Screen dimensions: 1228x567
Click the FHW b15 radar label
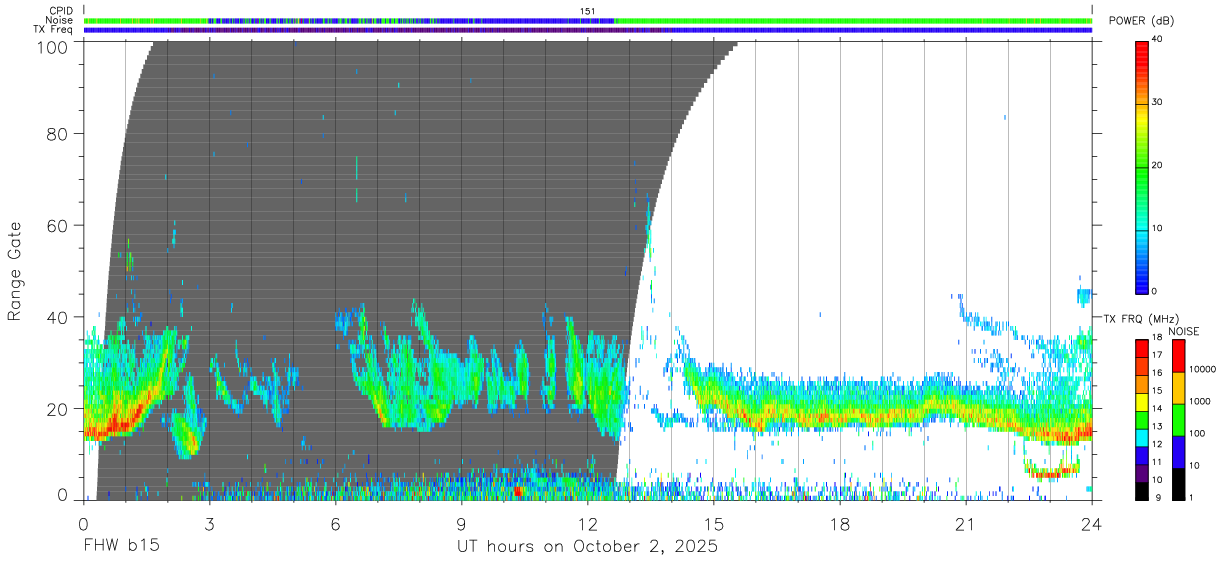(x=121, y=546)
